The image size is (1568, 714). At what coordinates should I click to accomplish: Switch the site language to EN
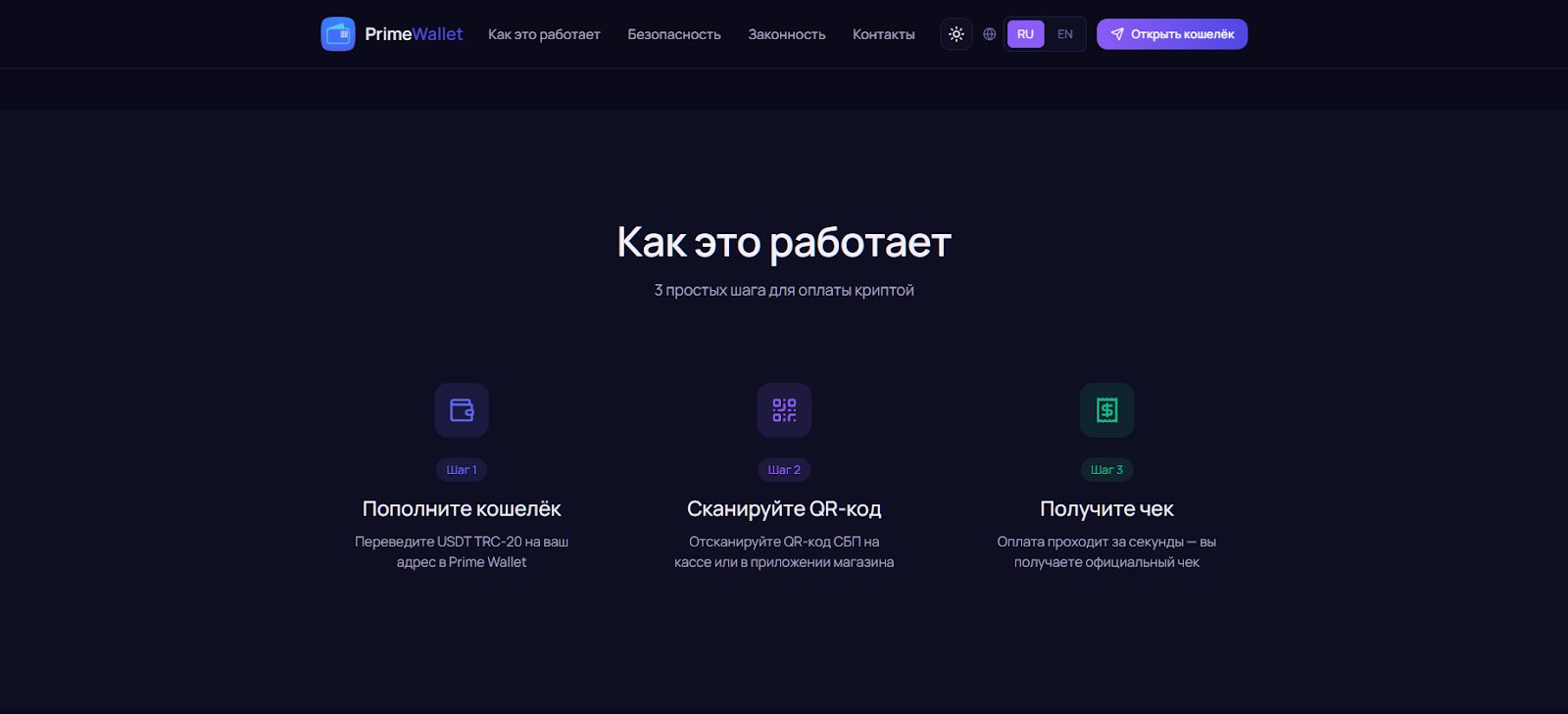(1065, 34)
